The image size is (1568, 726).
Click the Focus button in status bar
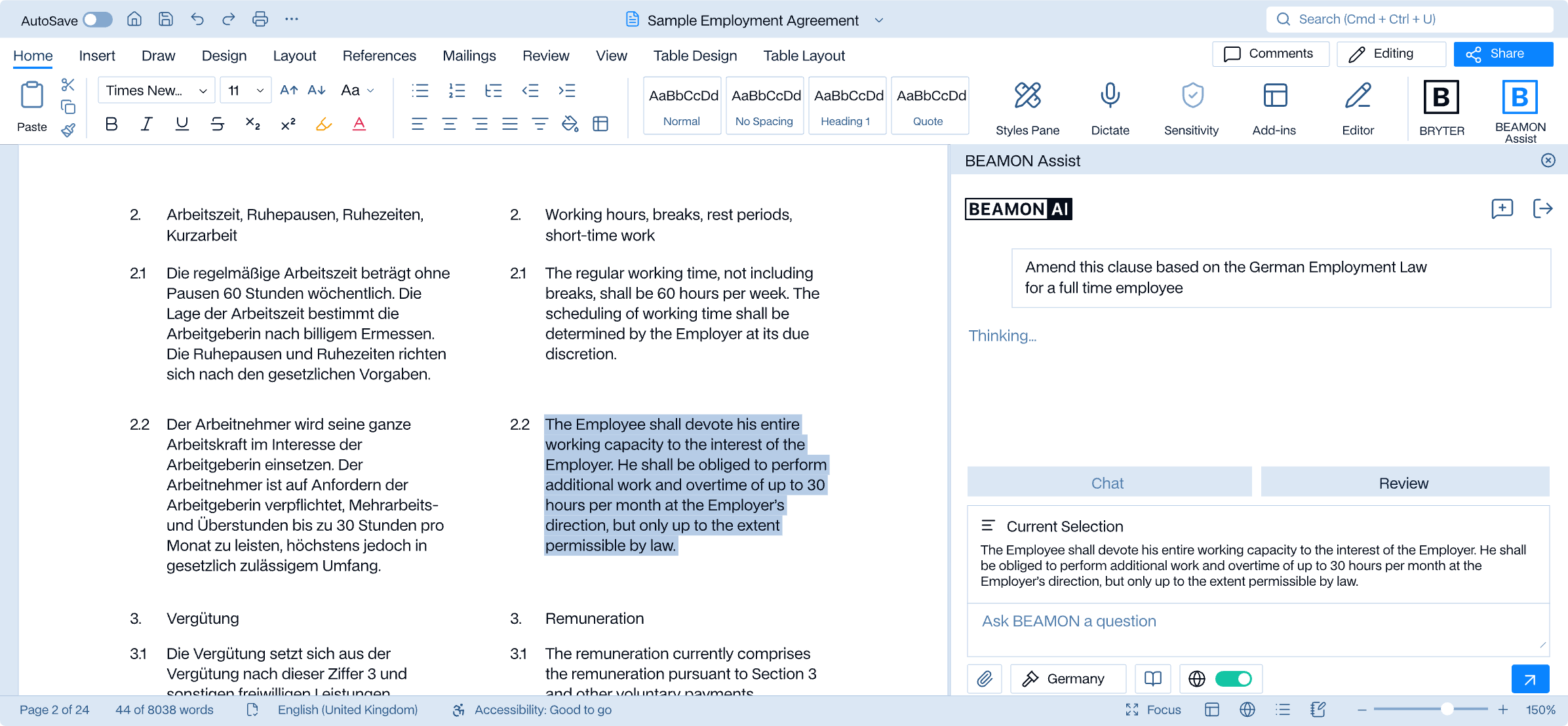[x=1154, y=710]
